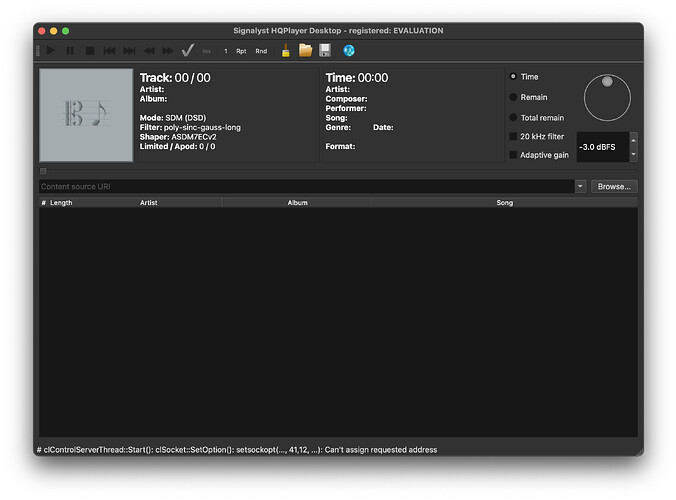Click the round volume knob

[607, 98]
